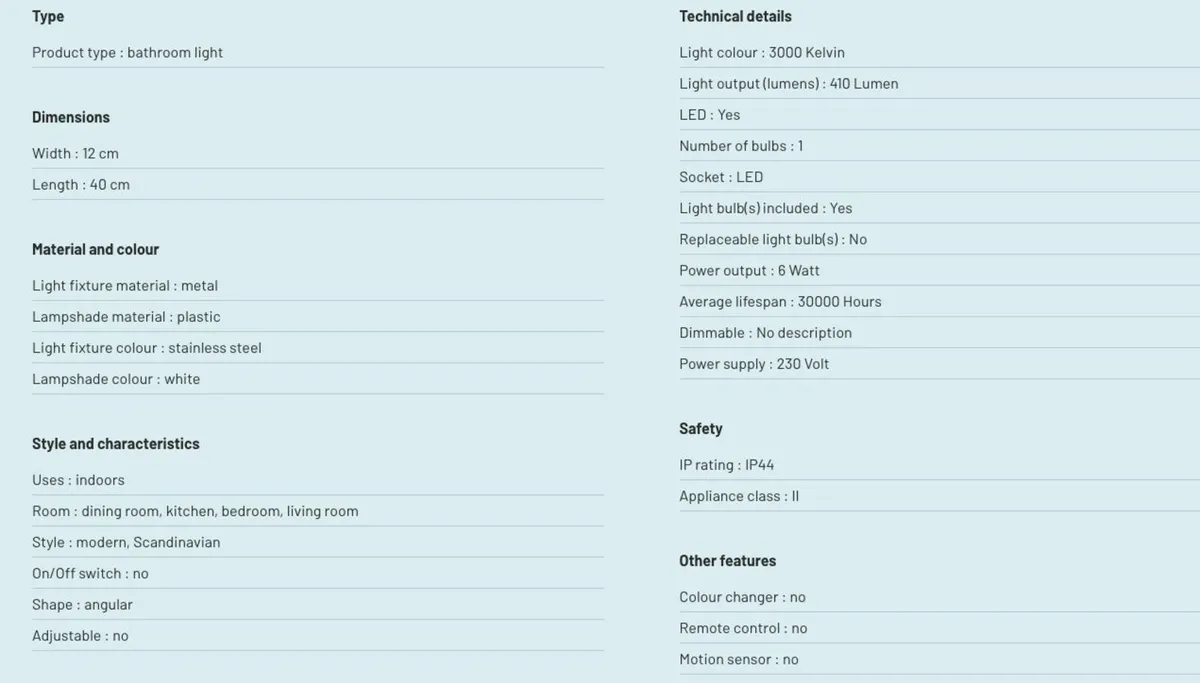Viewport: 1200px width, 683px height.
Task: Click Light fixture colour stainless steel text
Action: pos(147,348)
